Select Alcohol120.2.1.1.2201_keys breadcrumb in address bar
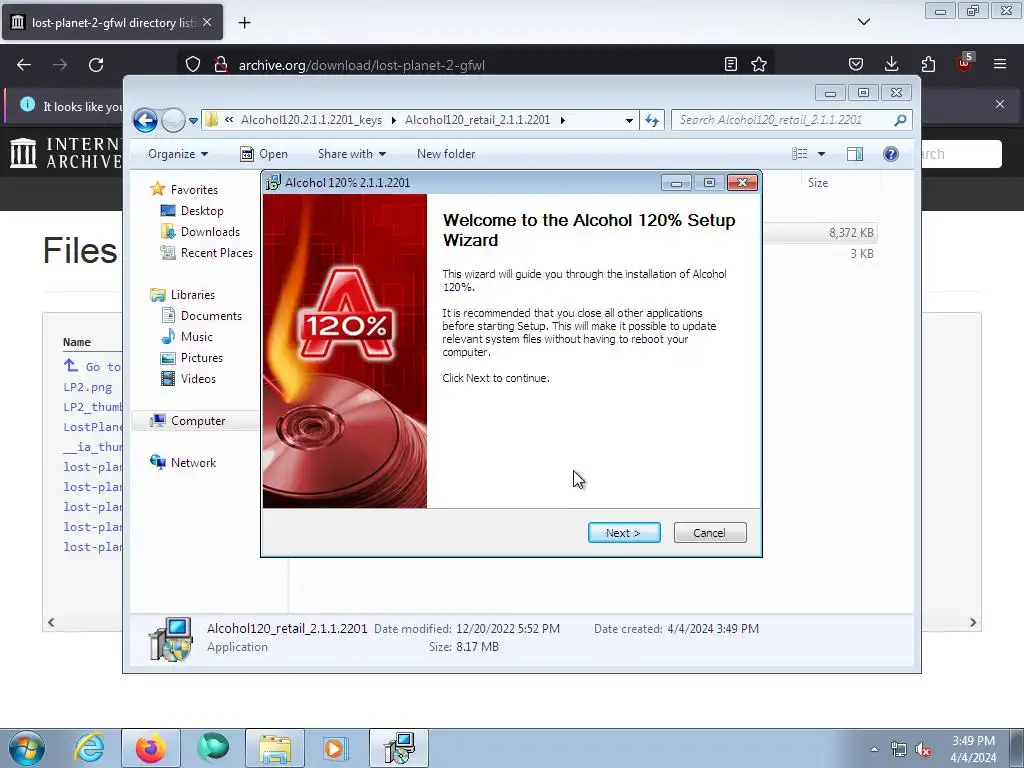1024x768 pixels. pos(311,120)
